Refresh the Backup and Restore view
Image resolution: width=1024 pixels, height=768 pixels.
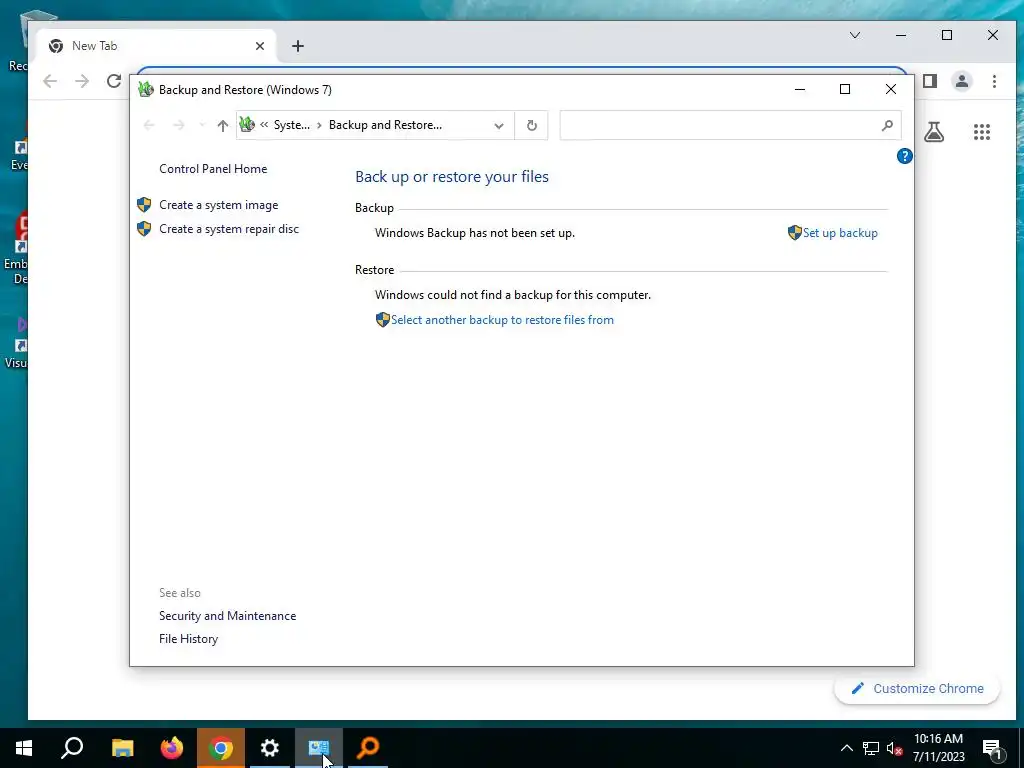532,125
